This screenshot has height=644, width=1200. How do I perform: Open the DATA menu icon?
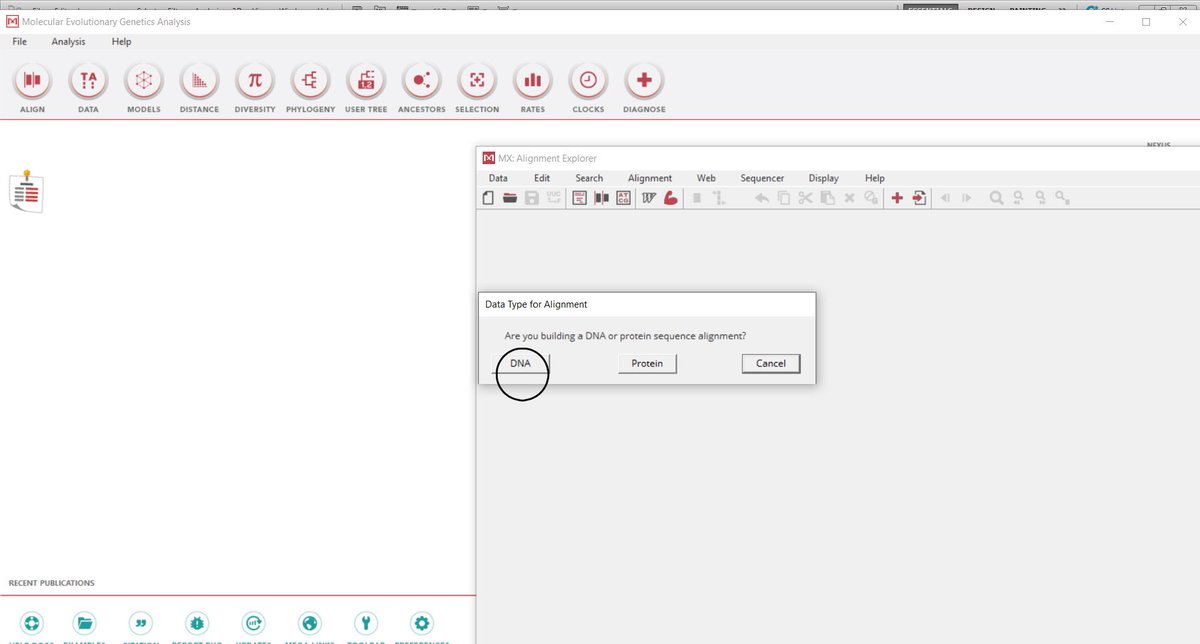88,81
